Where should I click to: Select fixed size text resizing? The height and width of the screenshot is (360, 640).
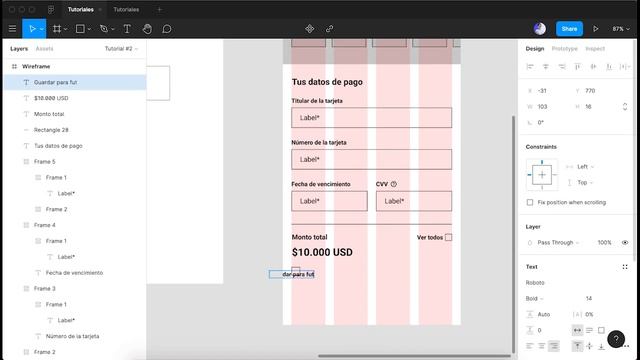[601, 330]
